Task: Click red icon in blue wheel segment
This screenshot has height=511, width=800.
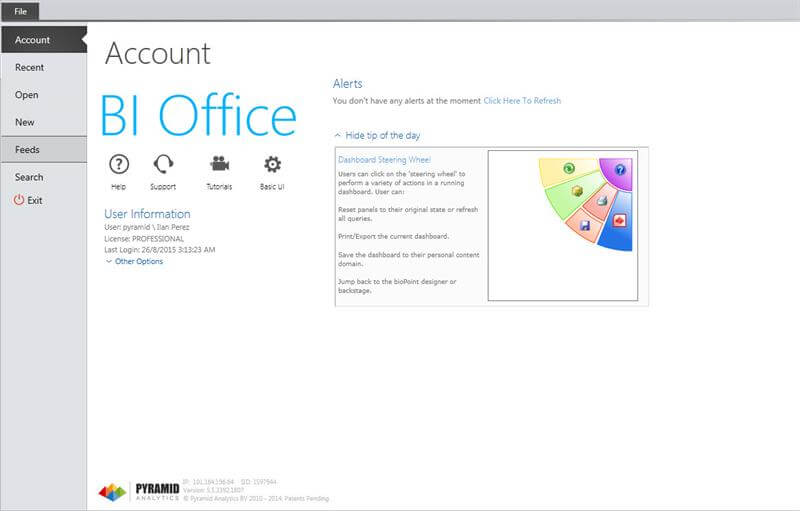Action: 619,220
